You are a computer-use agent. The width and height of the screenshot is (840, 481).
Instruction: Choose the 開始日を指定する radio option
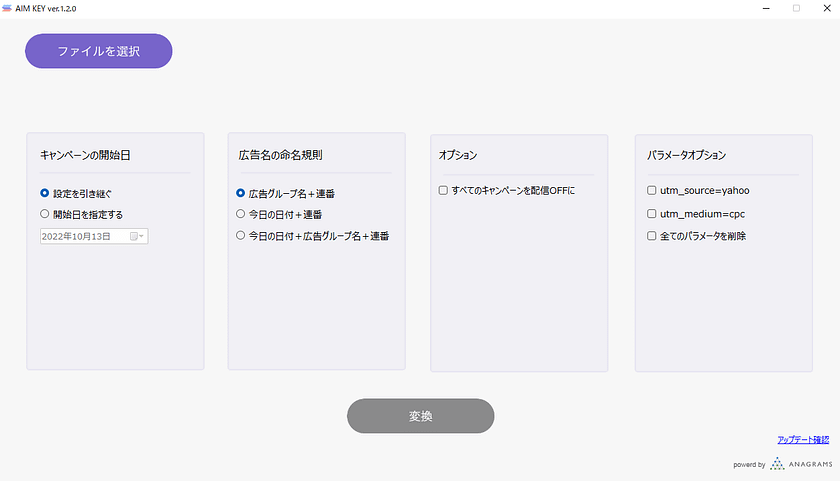(45, 214)
